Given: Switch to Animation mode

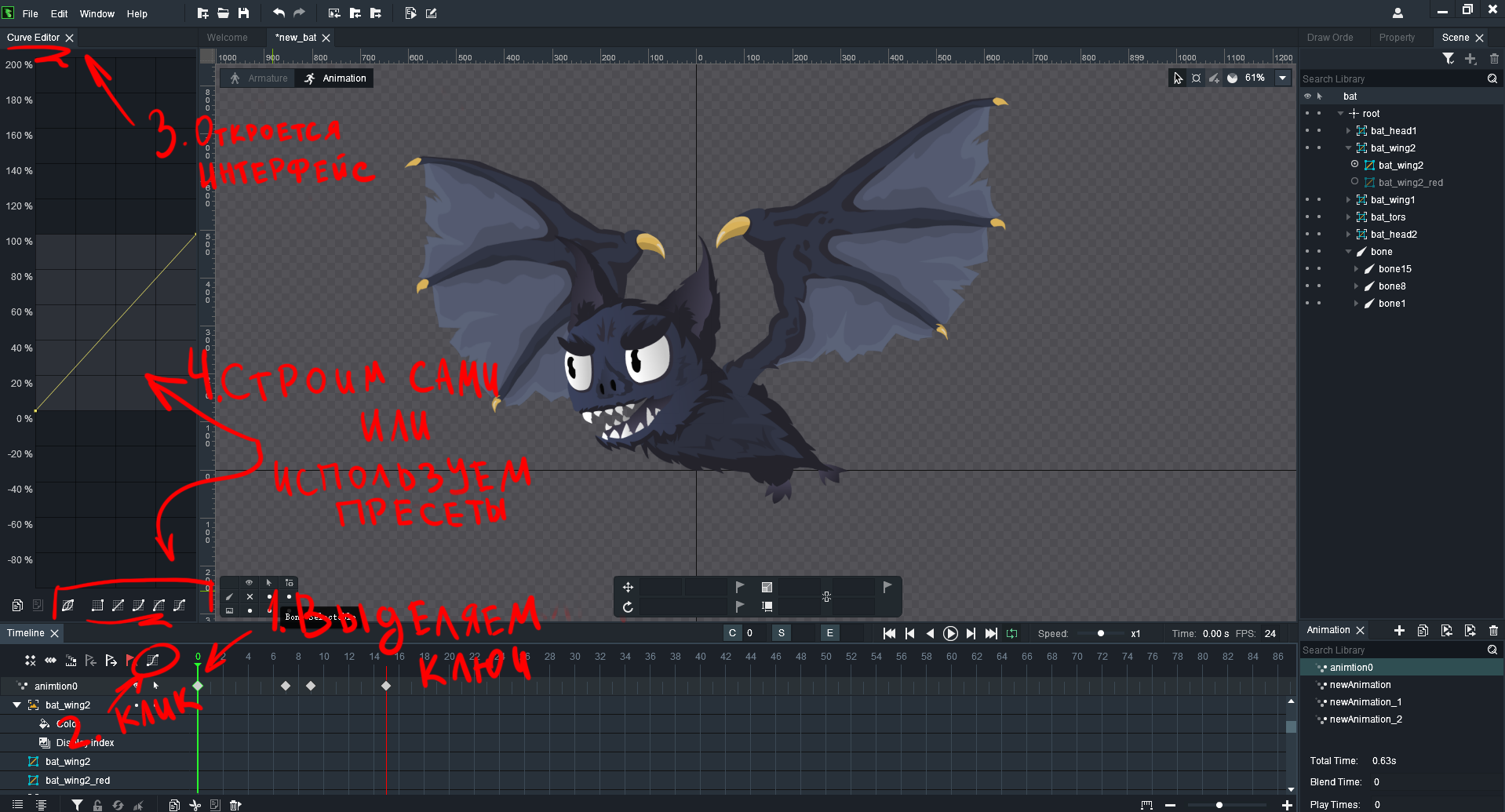Looking at the screenshot, I should 335,78.
